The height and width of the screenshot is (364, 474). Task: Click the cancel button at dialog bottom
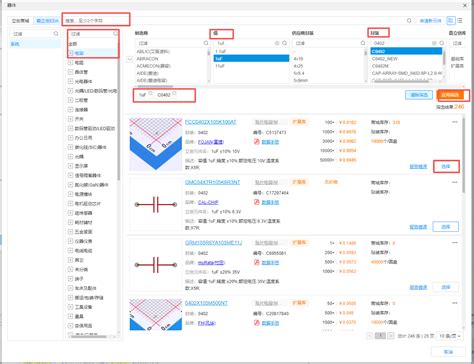(448, 352)
